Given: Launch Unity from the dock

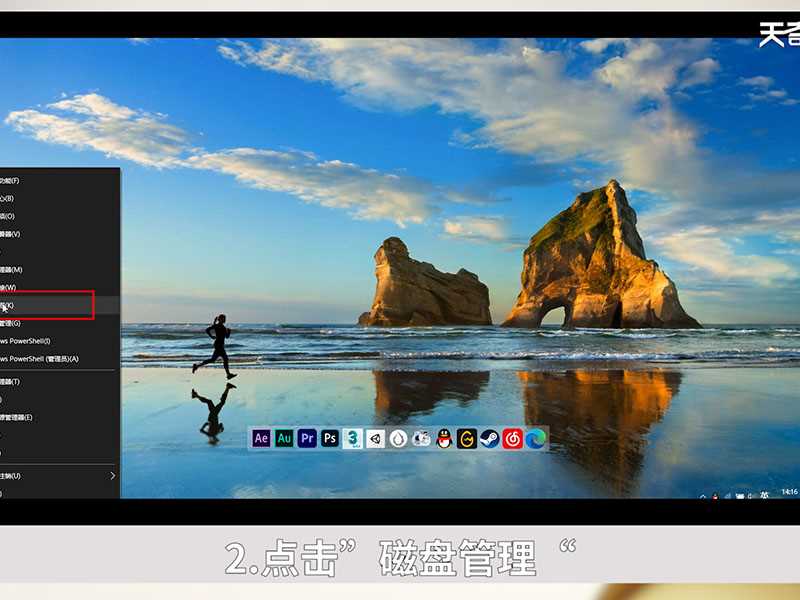Looking at the screenshot, I should [376, 438].
